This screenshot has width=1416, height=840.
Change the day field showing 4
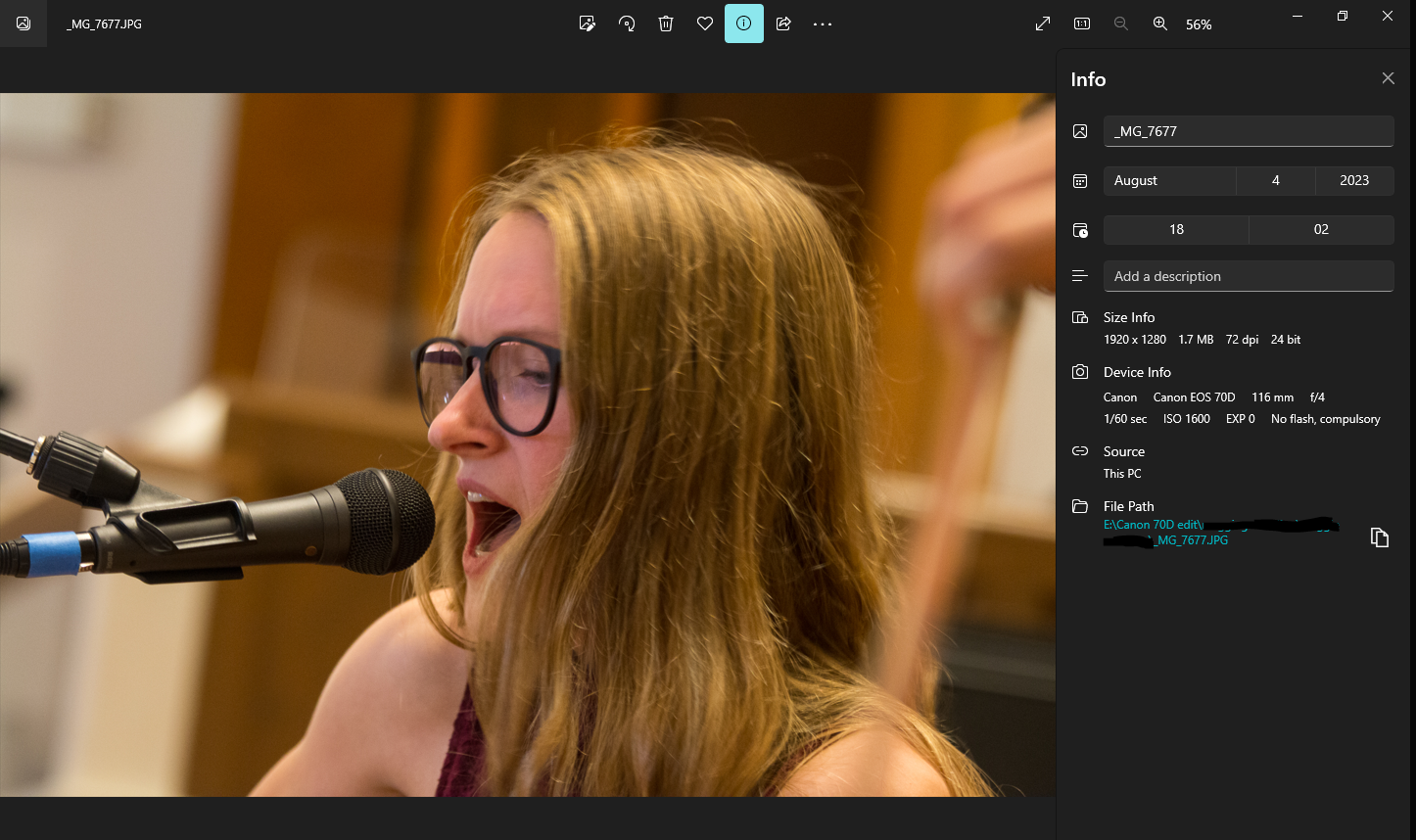click(x=1275, y=180)
